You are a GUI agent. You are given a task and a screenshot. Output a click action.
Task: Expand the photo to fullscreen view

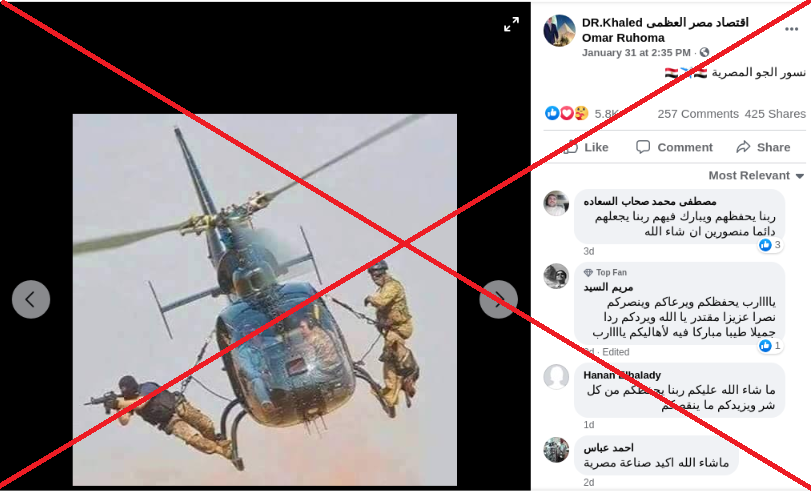point(511,24)
